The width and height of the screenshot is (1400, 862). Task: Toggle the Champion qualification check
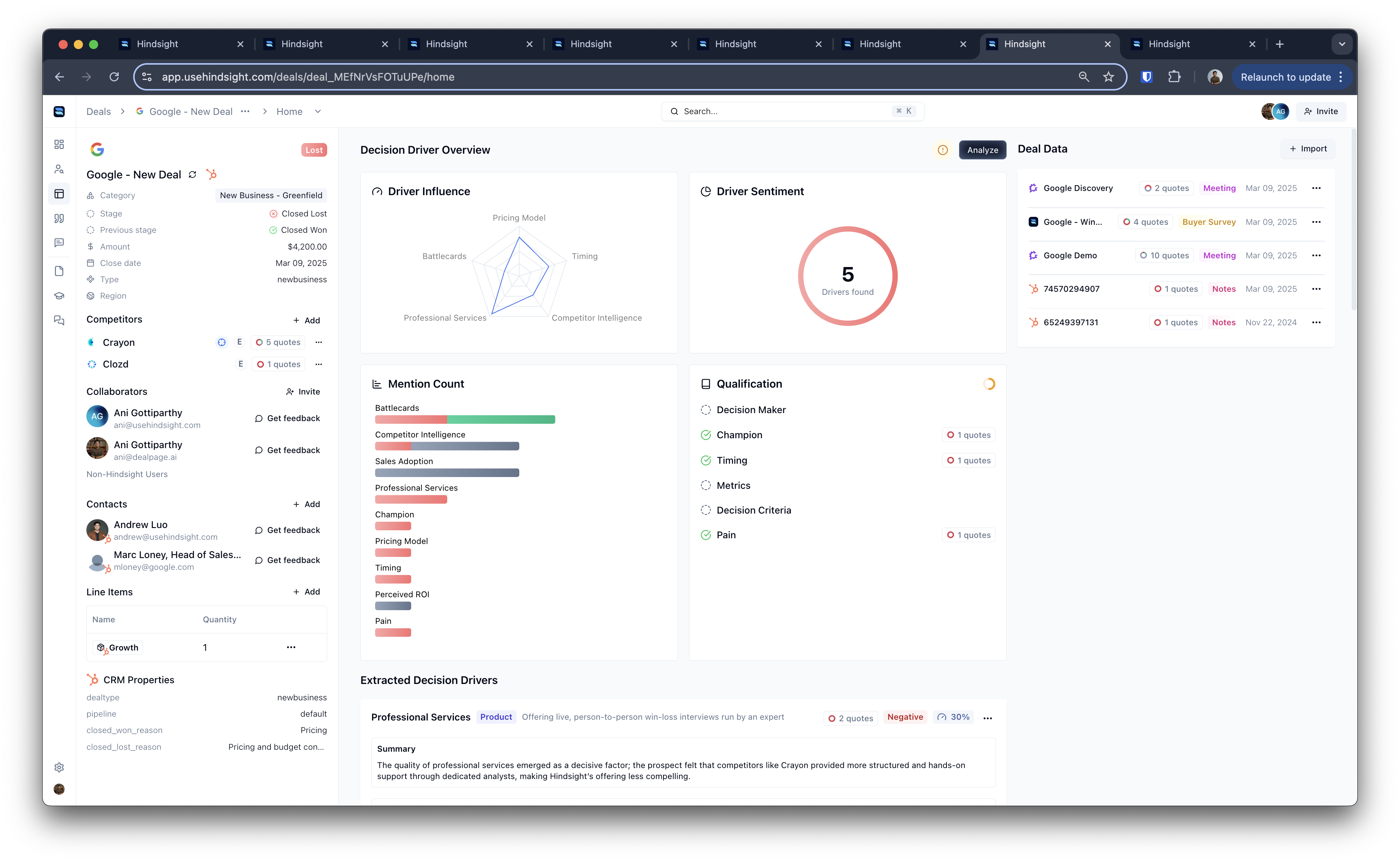(x=706, y=435)
